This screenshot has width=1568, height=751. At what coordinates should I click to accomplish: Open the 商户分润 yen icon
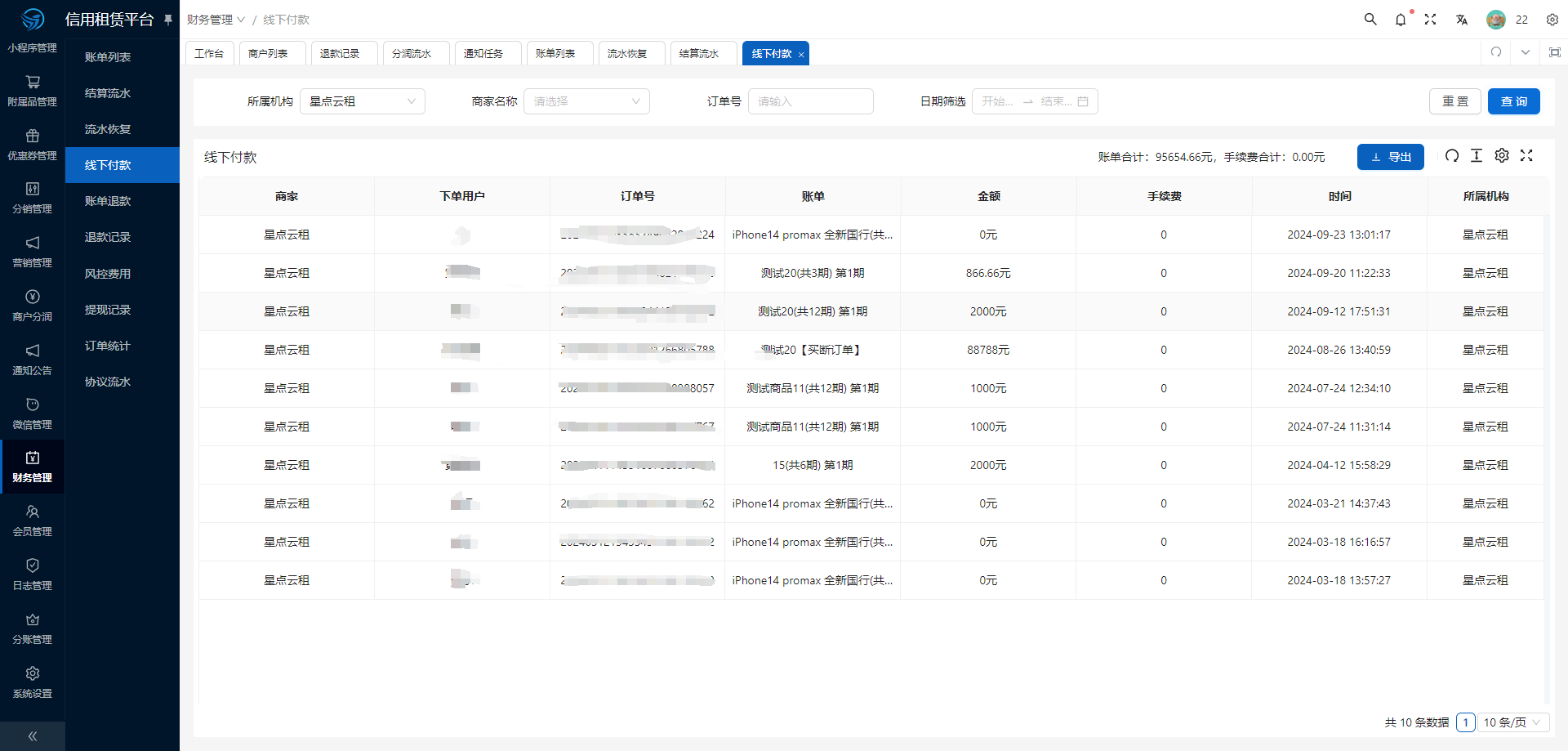tap(33, 297)
